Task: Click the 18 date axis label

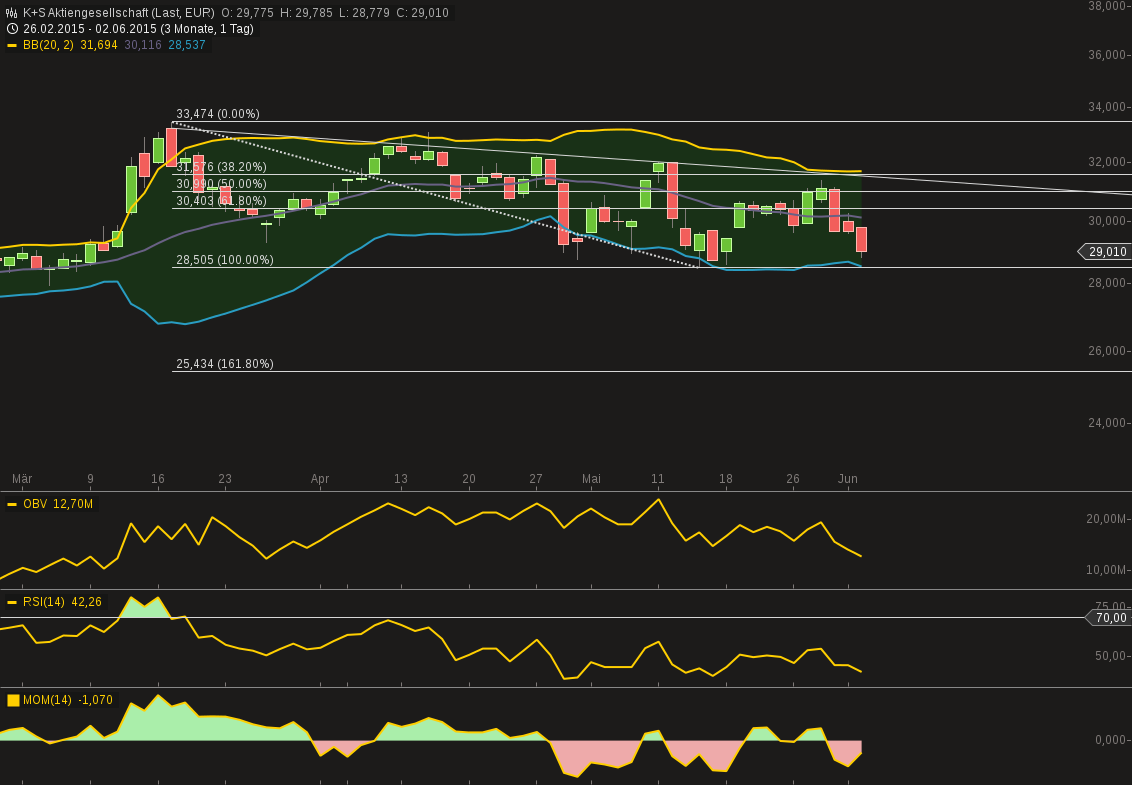Action: pos(726,479)
